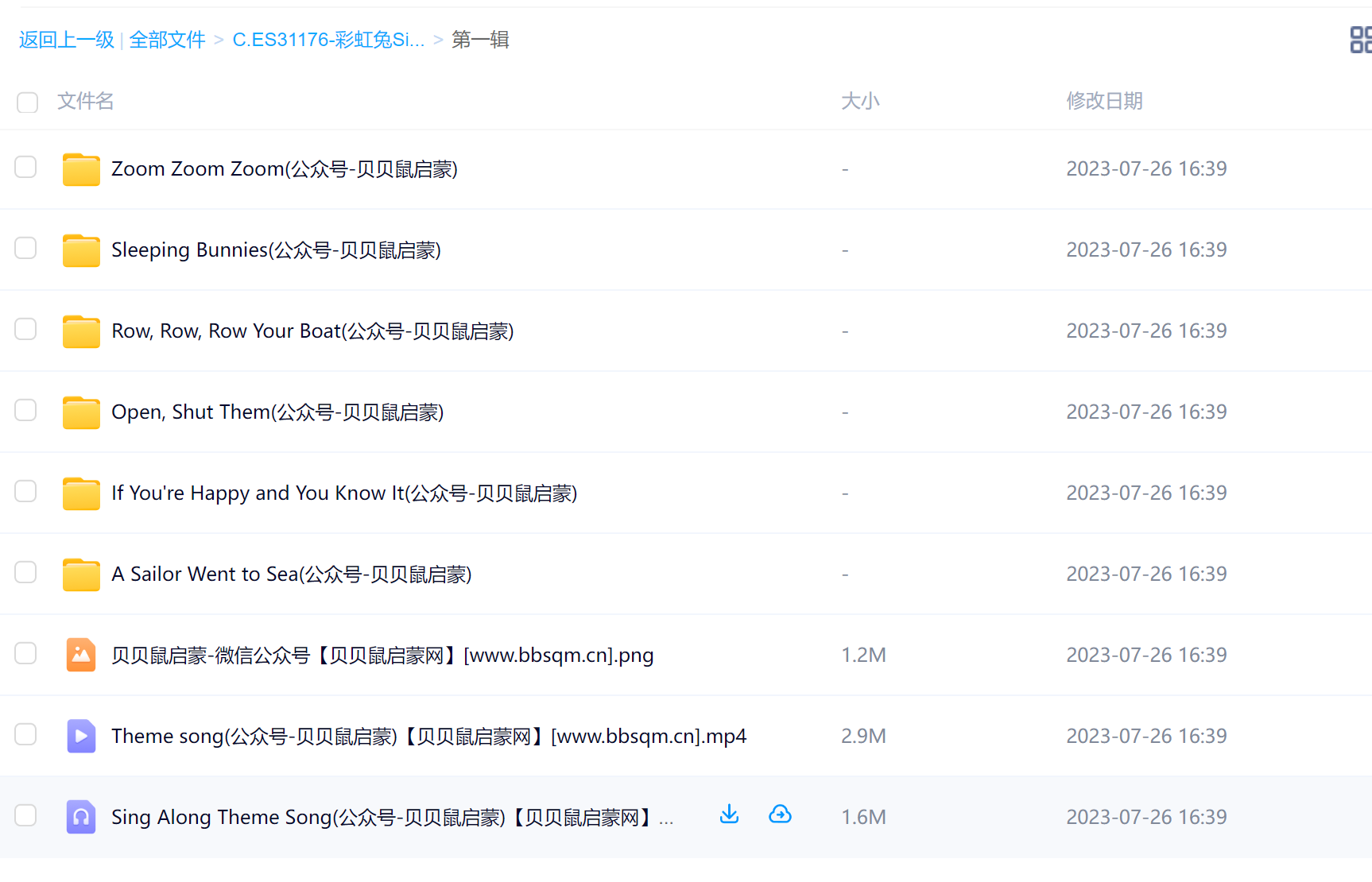
Task: Tick the checkbox for A Sailor Went to Sea
Action: click(26, 573)
